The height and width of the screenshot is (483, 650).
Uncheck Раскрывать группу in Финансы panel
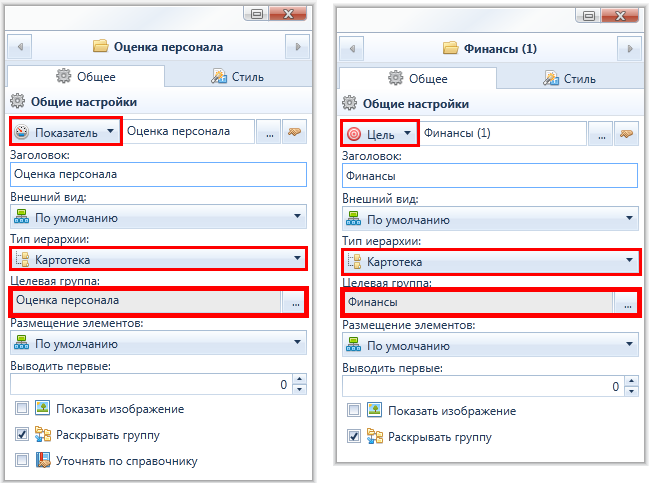(354, 436)
